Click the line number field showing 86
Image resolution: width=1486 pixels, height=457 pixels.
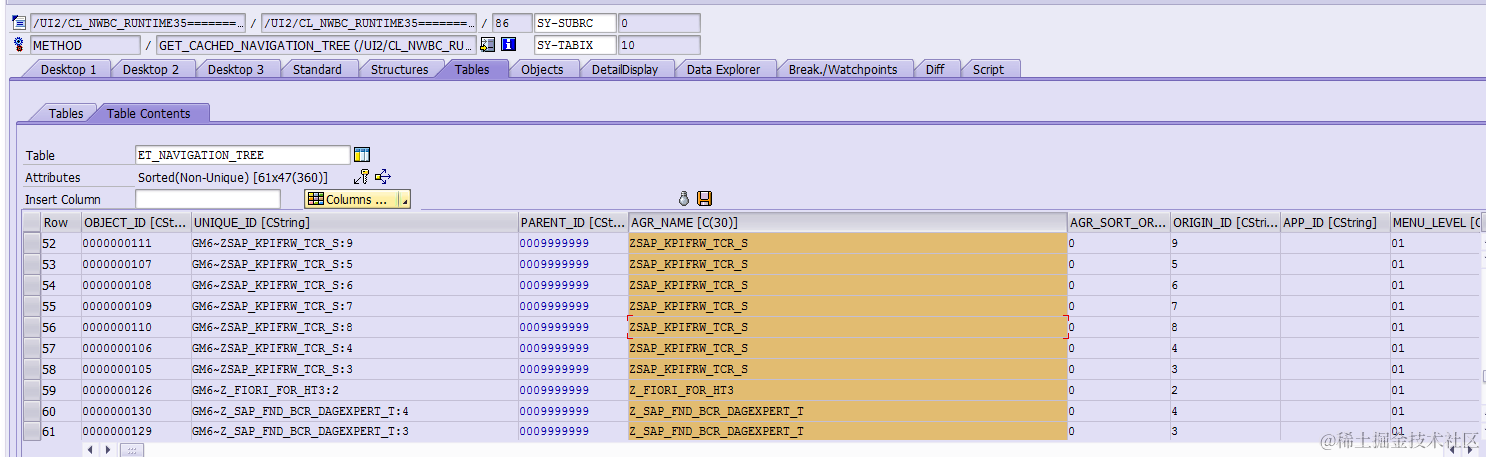[512, 23]
